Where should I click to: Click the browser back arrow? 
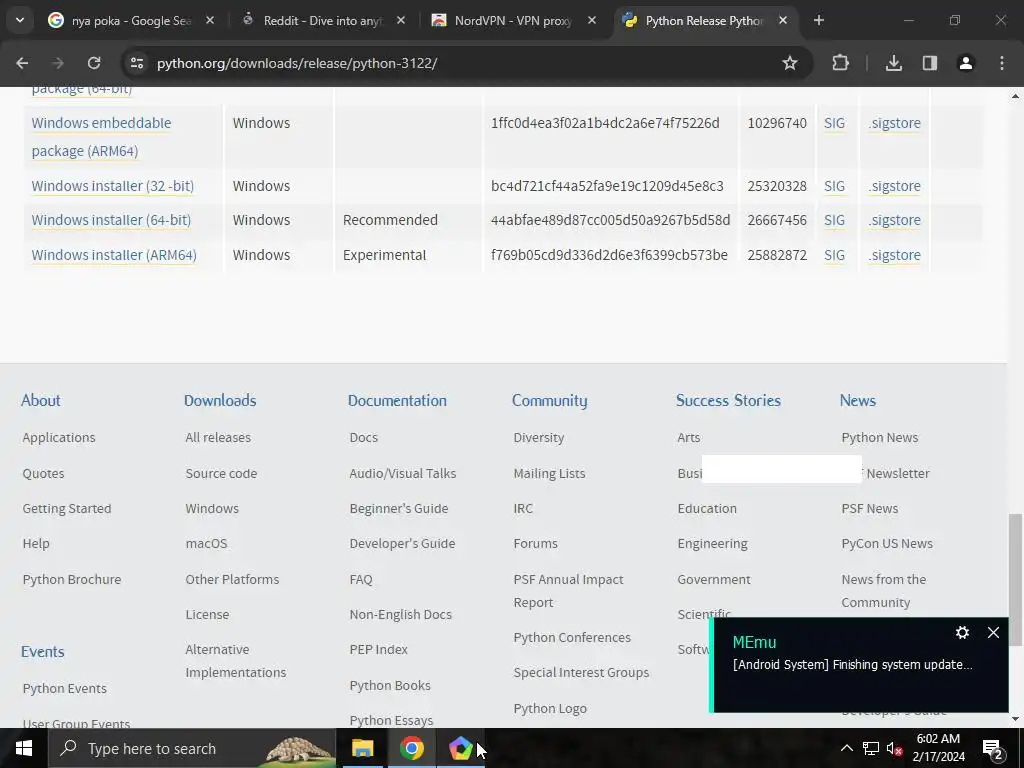tap(22, 63)
